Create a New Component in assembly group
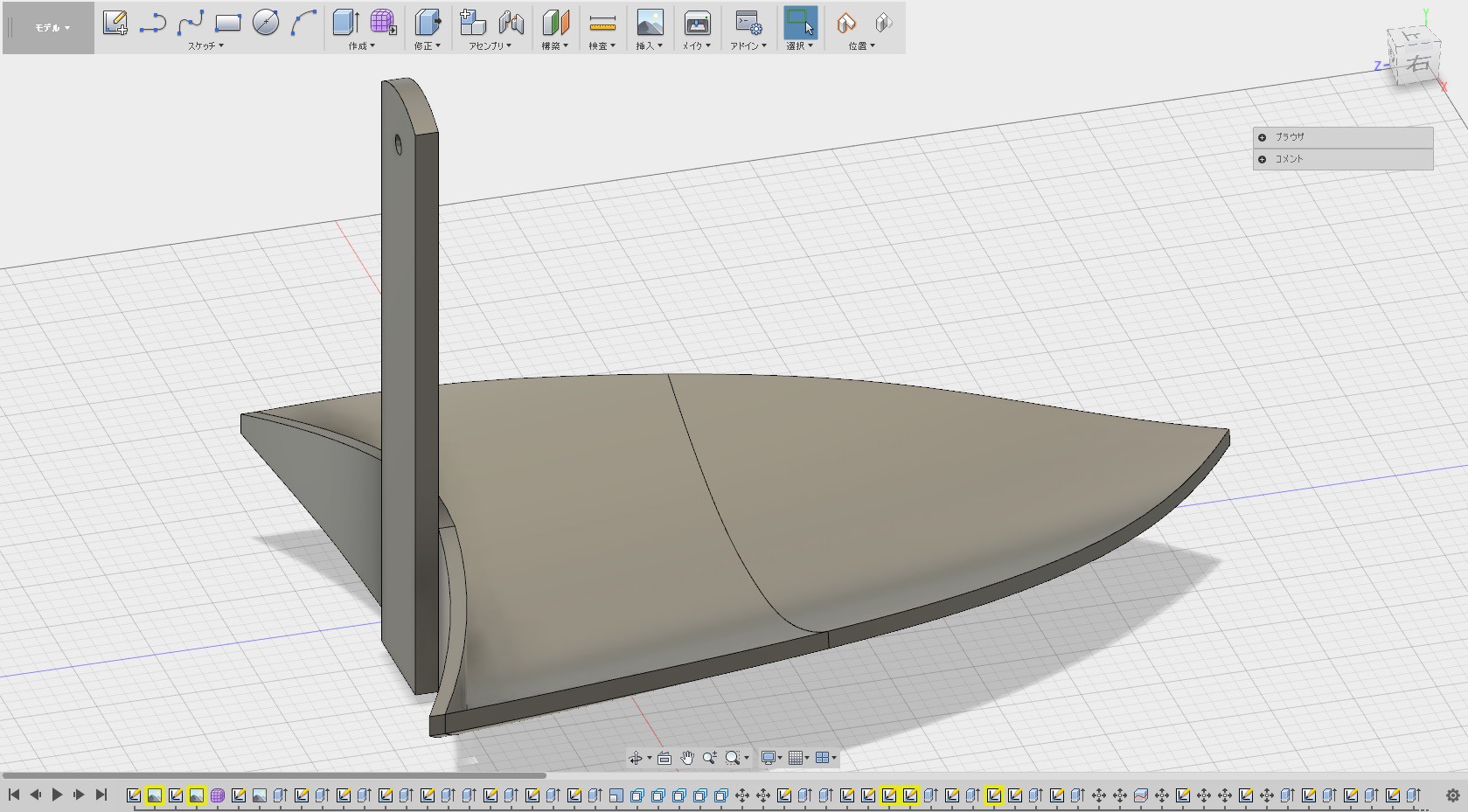Viewport: 1468px width, 812px height. (x=473, y=23)
